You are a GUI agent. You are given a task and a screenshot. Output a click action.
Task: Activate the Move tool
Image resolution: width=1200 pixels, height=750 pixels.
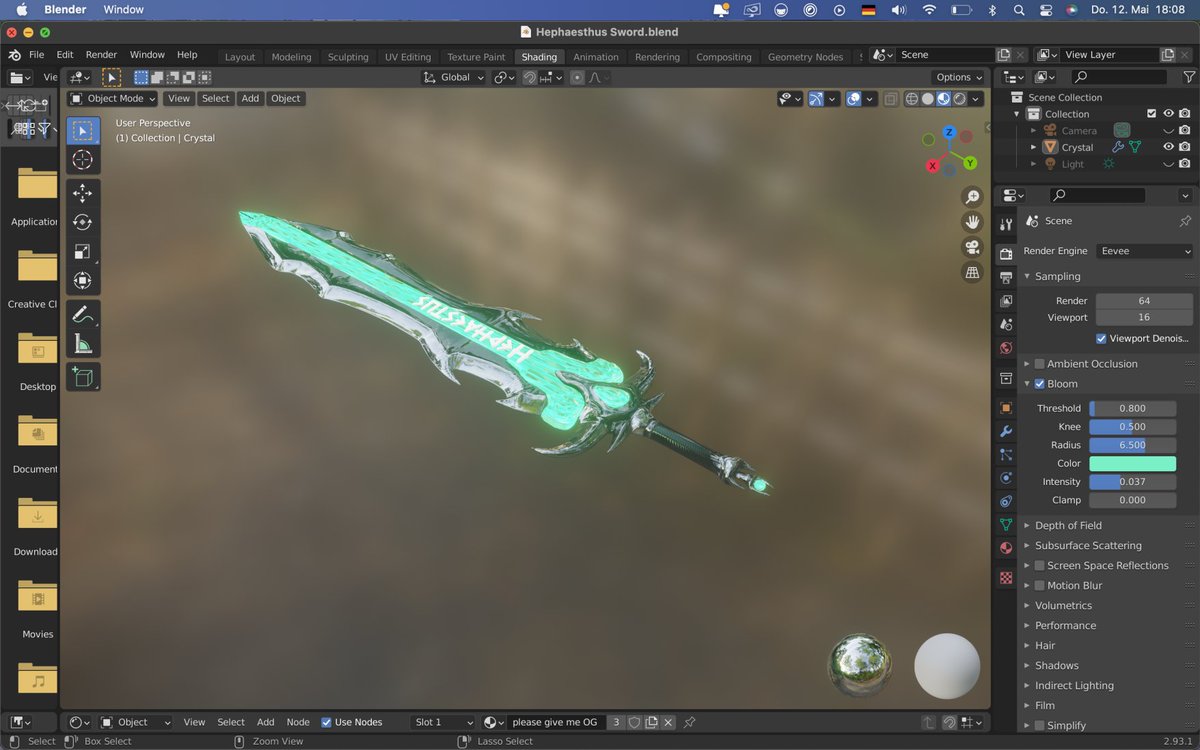(83, 193)
